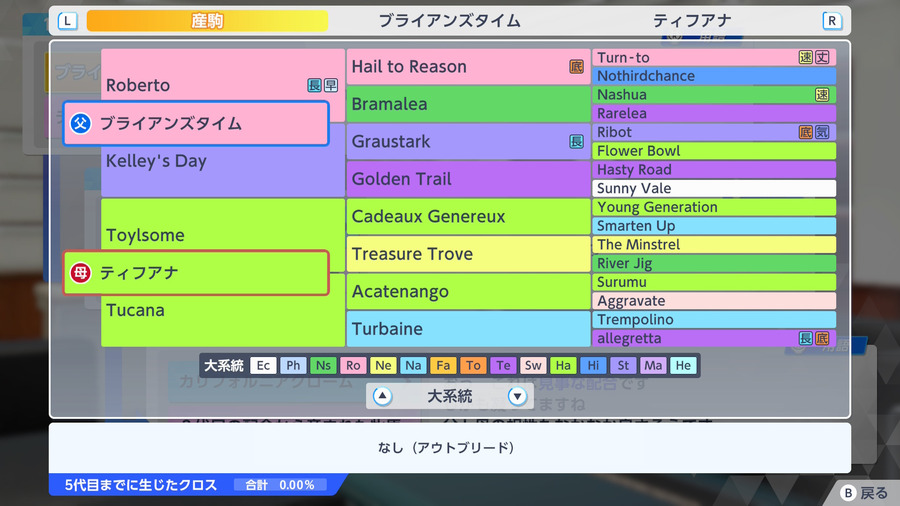This screenshot has width=900, height=506.
Task: Click the 早 badge on Roberto
Action: [x=331, y=85]
